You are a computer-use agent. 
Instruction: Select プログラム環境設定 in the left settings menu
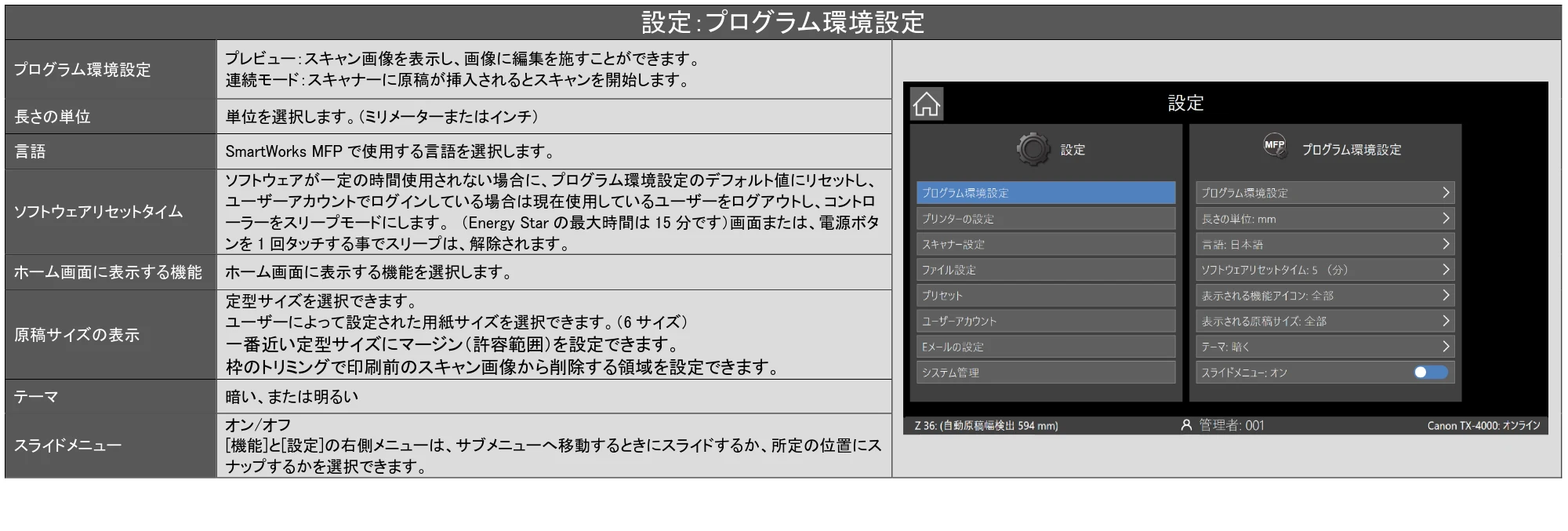click(x=1046, y=193)
